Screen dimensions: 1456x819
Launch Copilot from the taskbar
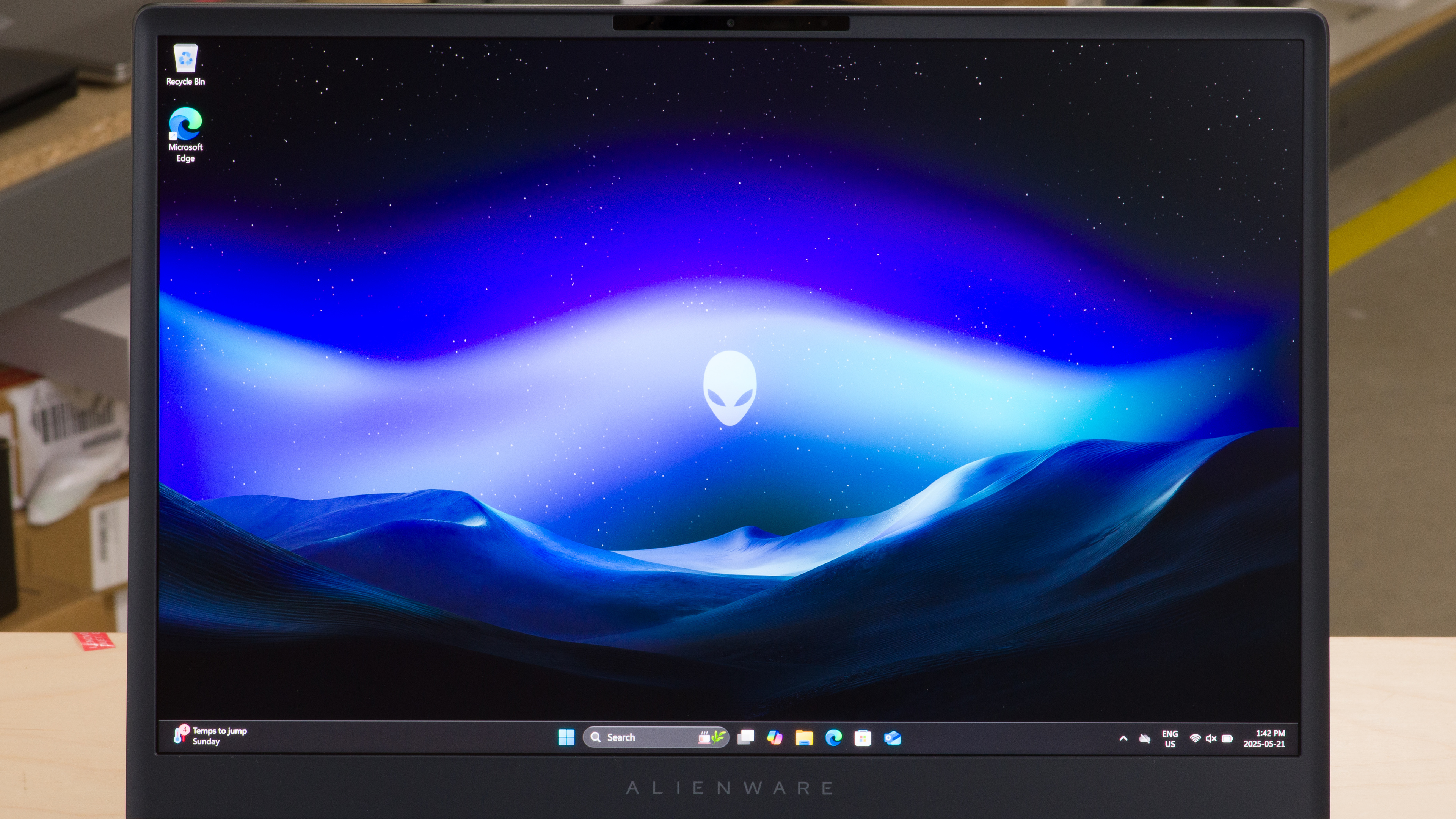click(x=775, y=737)
